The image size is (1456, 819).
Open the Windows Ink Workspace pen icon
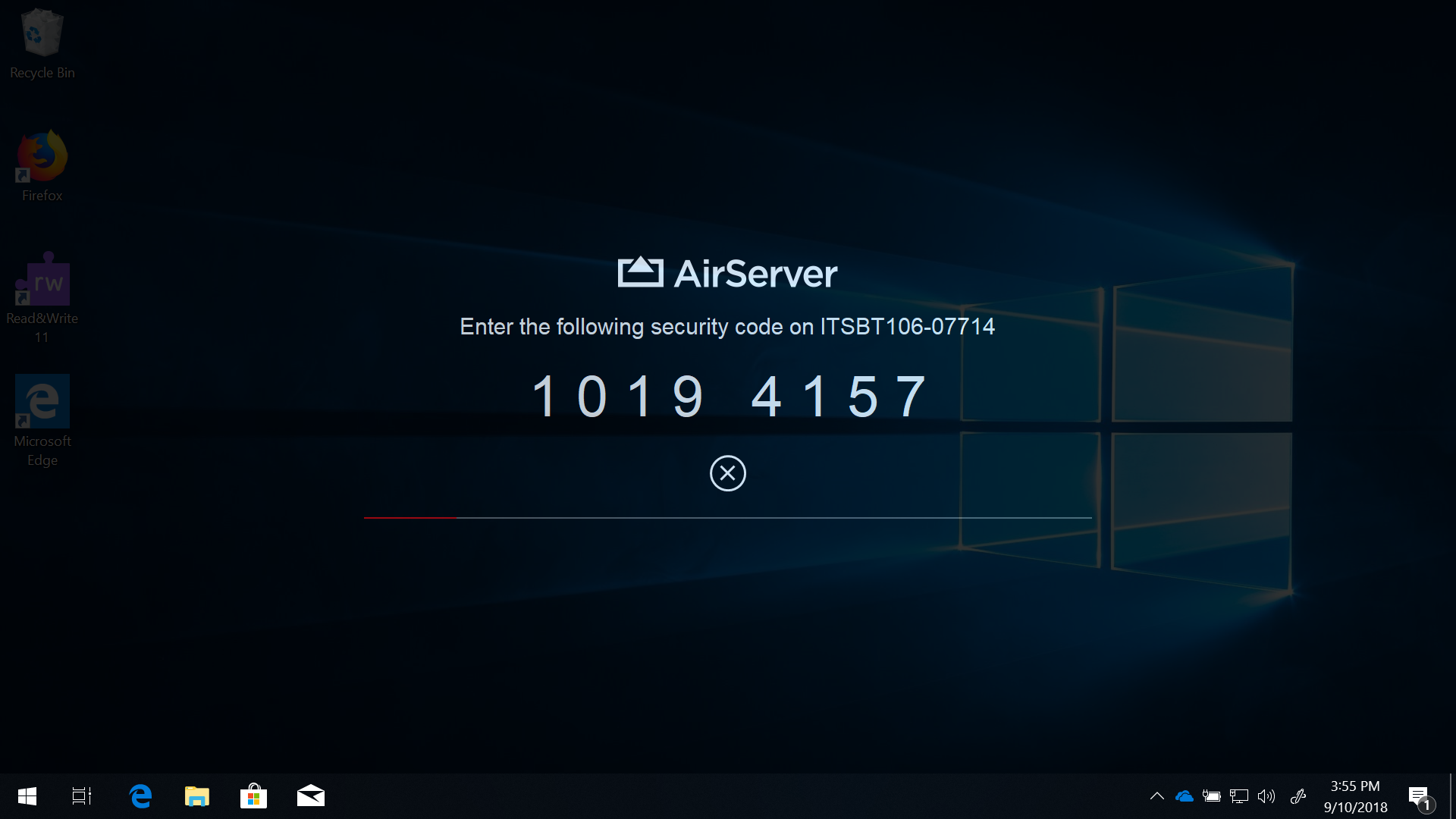coord(1298,796)
